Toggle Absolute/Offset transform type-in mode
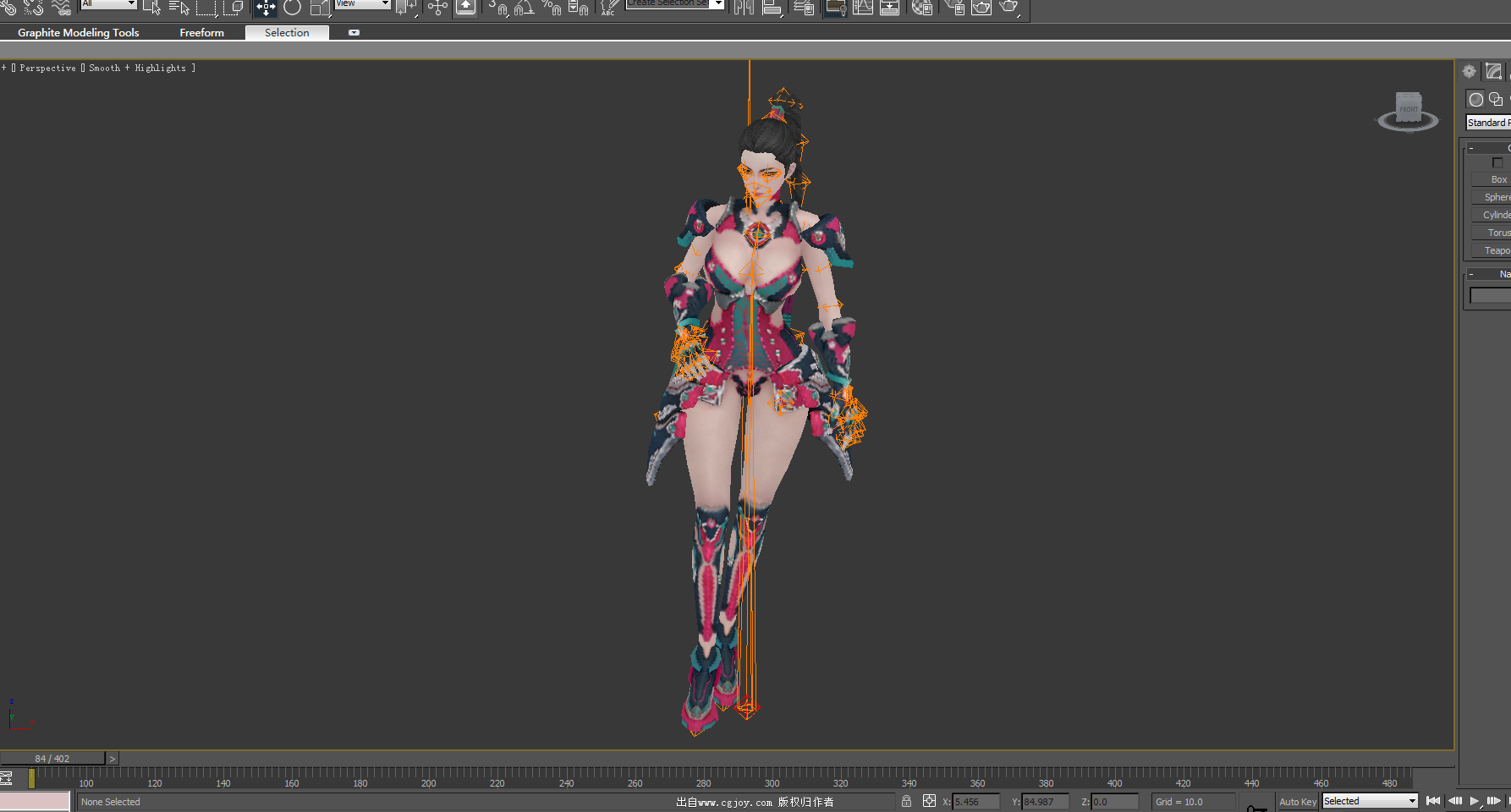This screenshot has width=1511, height=812. [929, 801]
